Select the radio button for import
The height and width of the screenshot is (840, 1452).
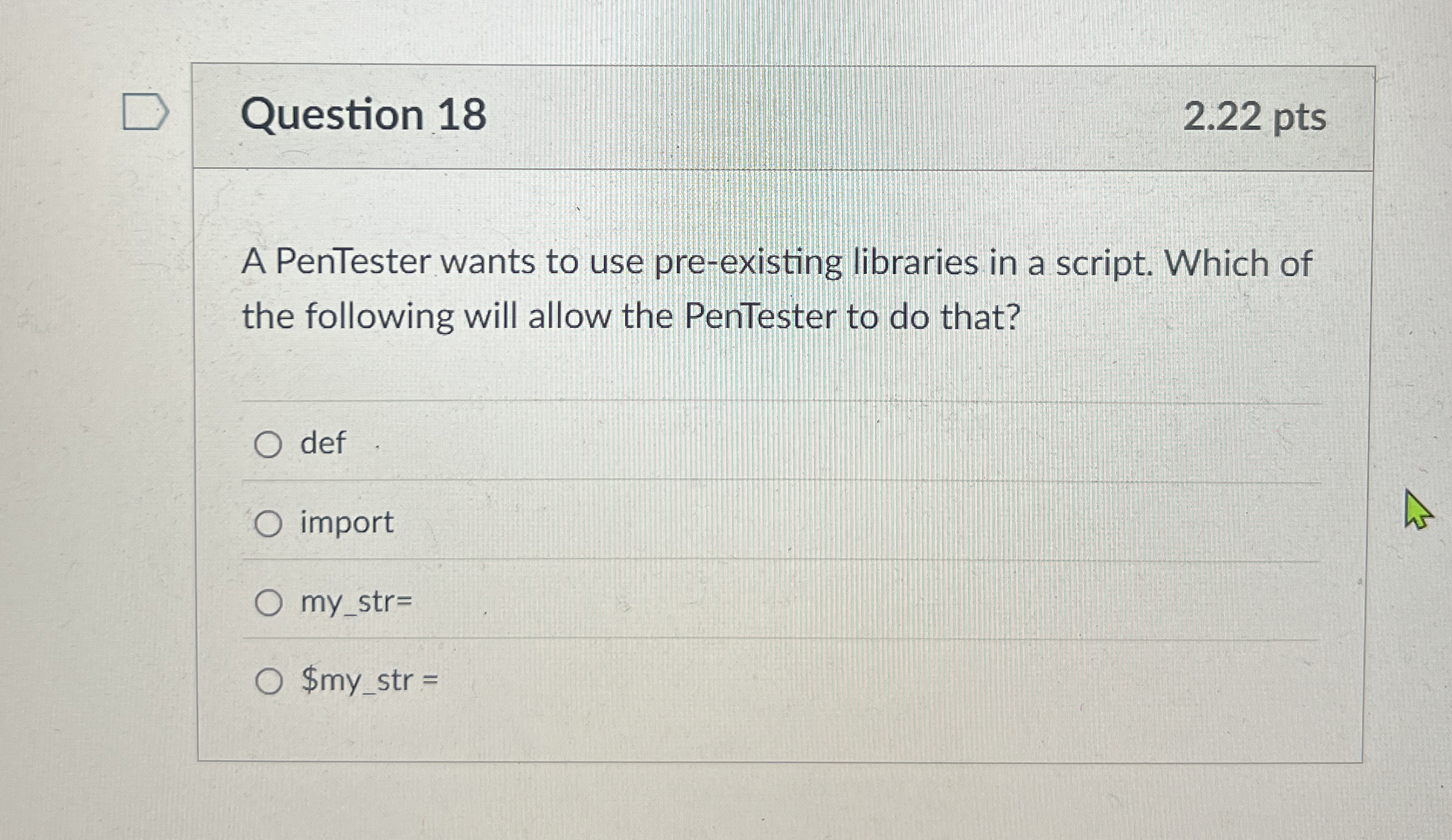point(268,524)
